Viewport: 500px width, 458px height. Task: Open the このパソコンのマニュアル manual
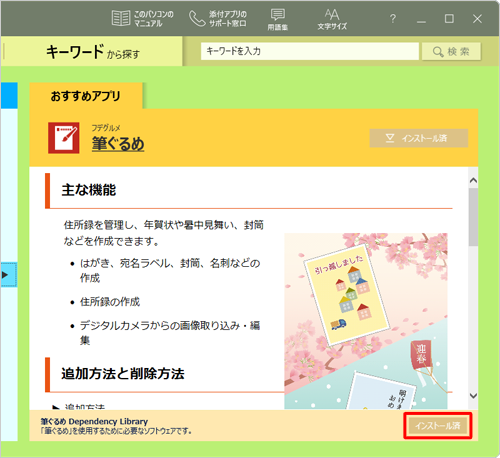point(143,19)
